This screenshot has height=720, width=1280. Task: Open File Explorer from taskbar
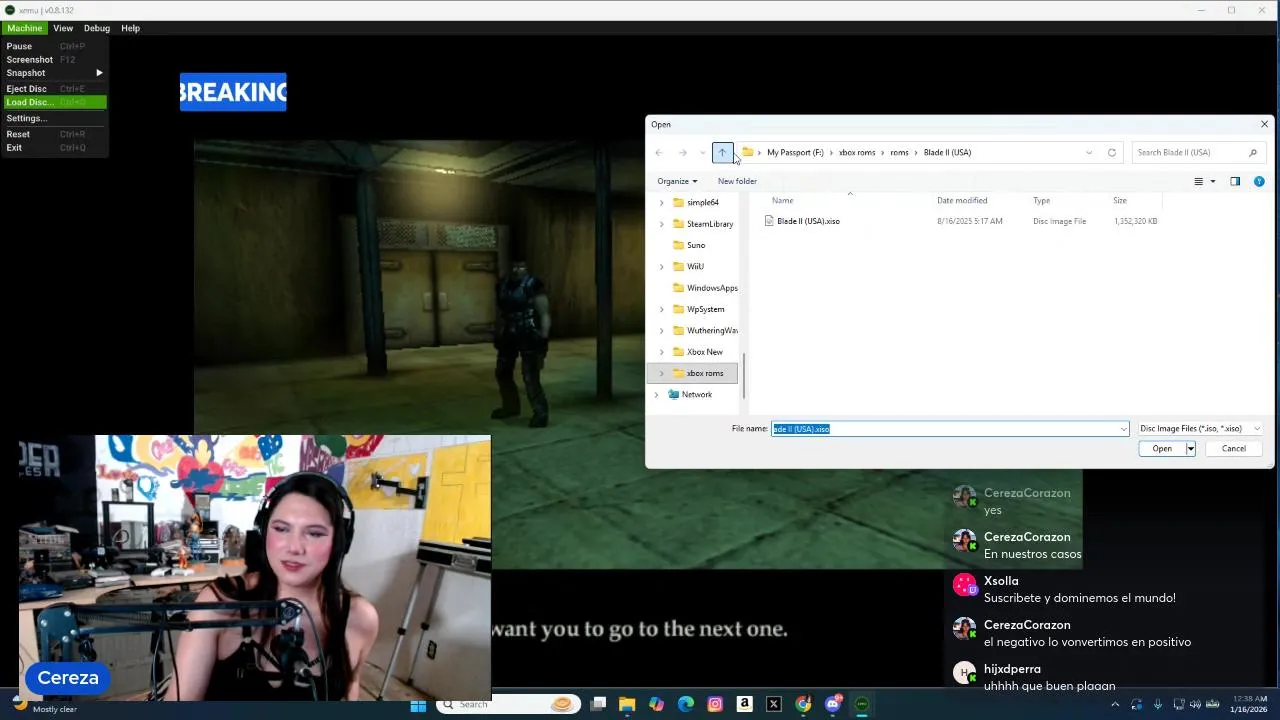point(627,705)
